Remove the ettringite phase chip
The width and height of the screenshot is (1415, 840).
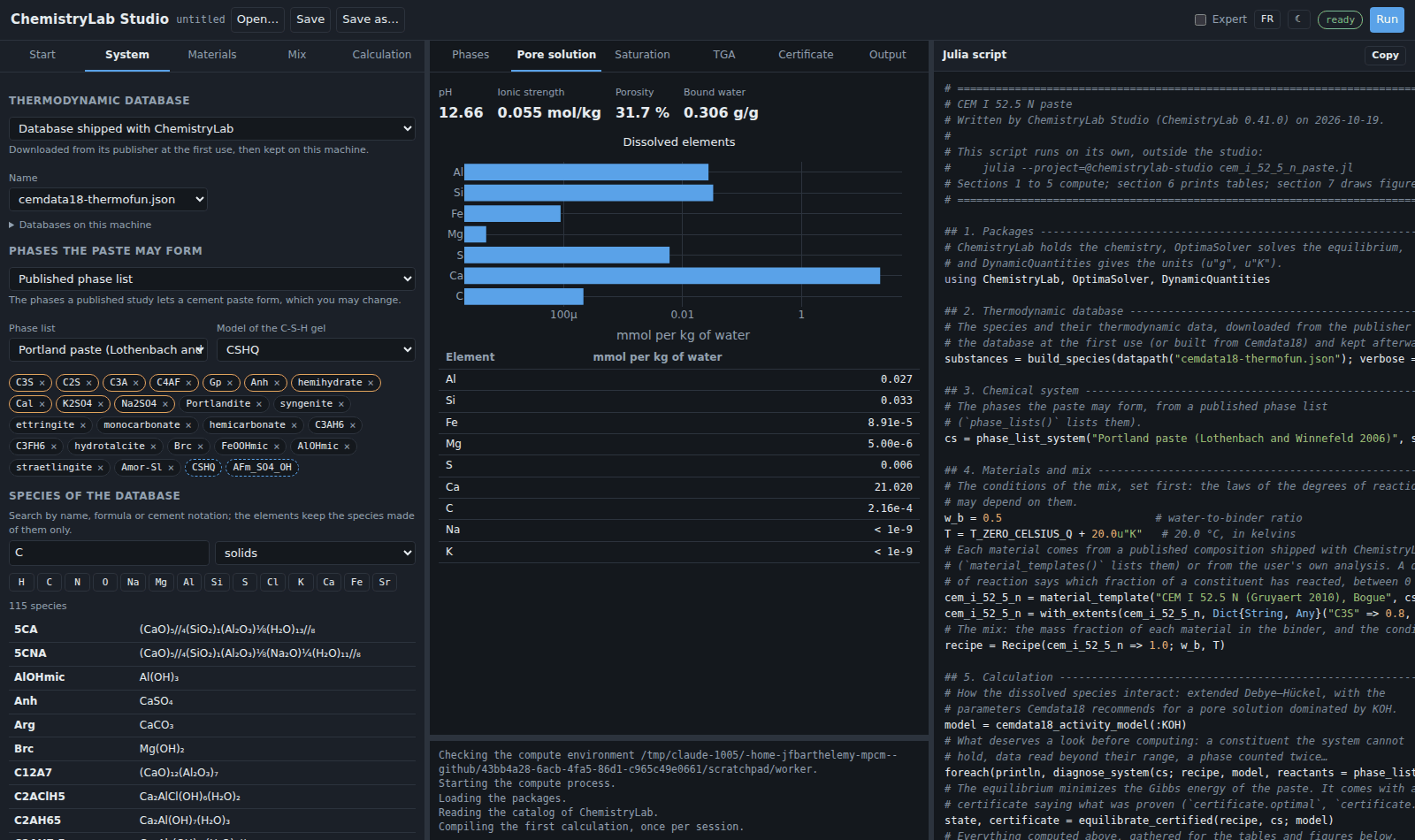[x=83, y=425]
